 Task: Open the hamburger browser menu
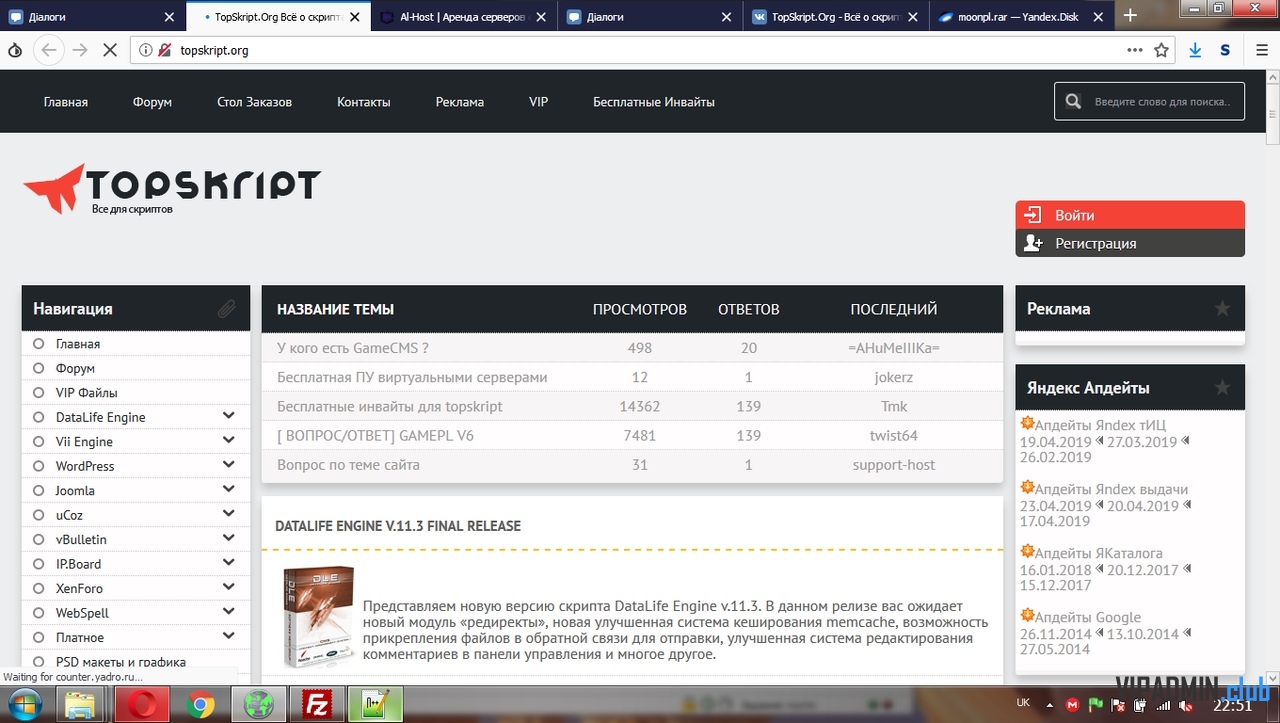[x=1262, y=50]
